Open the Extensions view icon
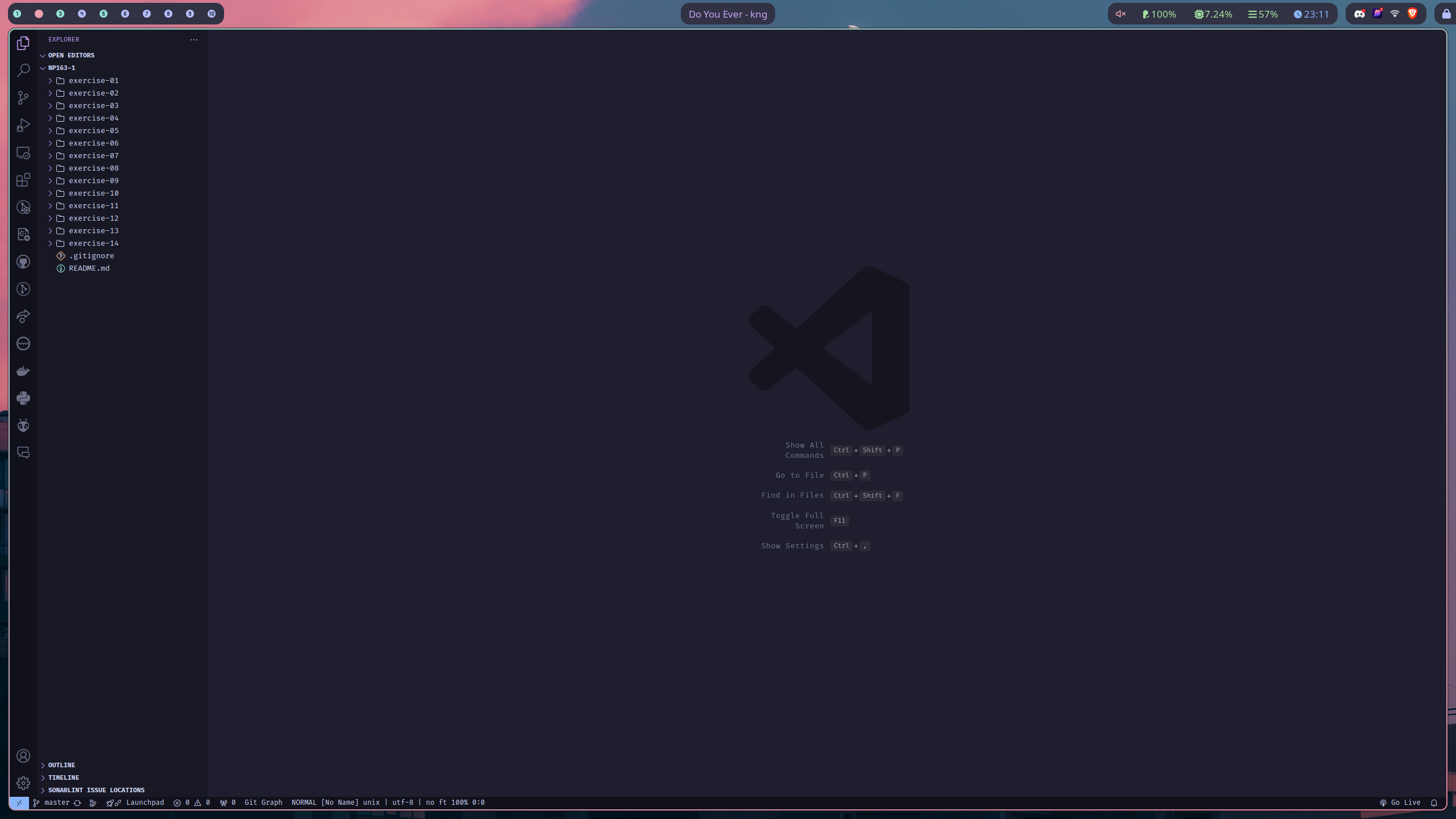The image size is (1456, 819). click(x=23, y=180)
